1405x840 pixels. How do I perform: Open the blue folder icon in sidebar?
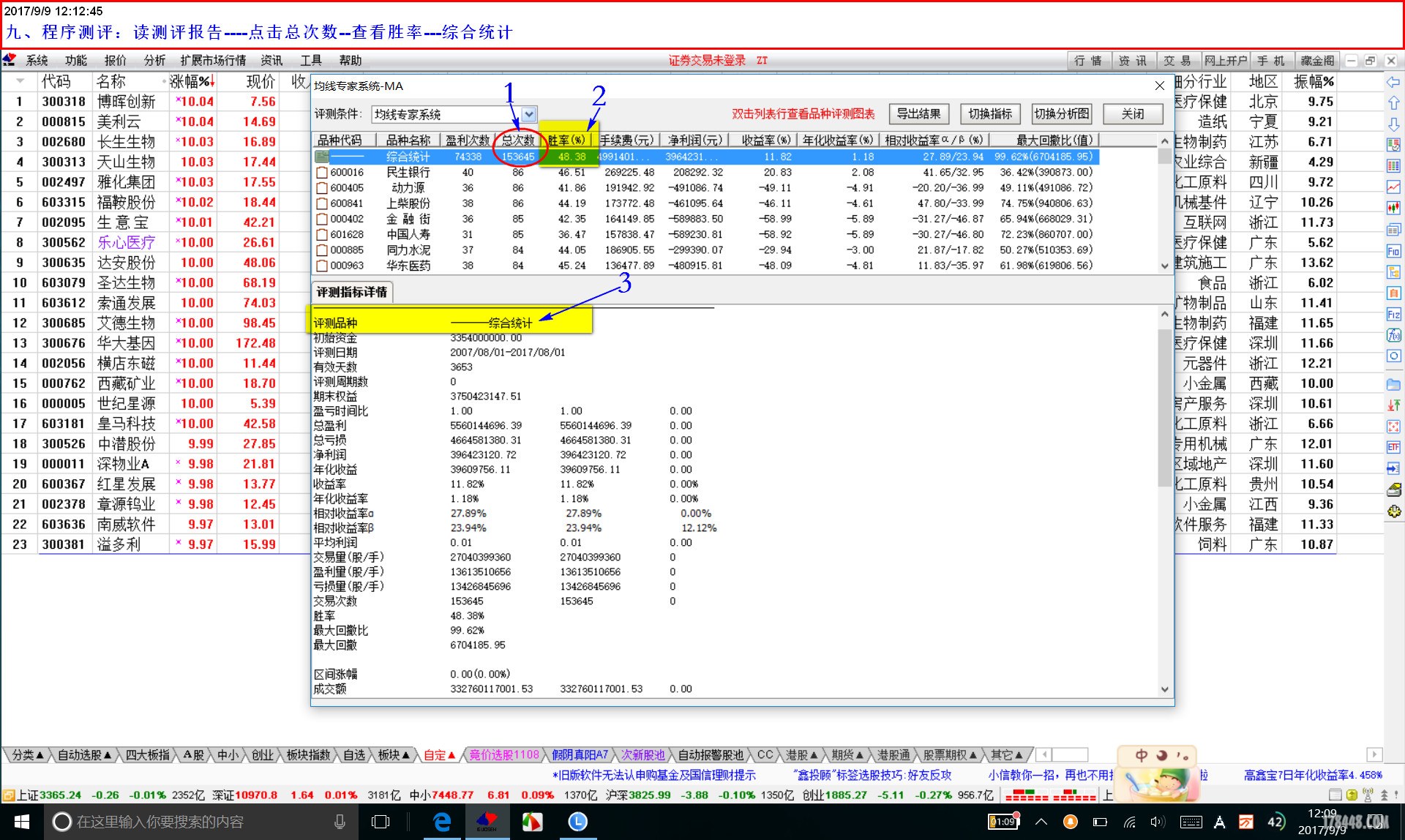tap(1393, 384)
